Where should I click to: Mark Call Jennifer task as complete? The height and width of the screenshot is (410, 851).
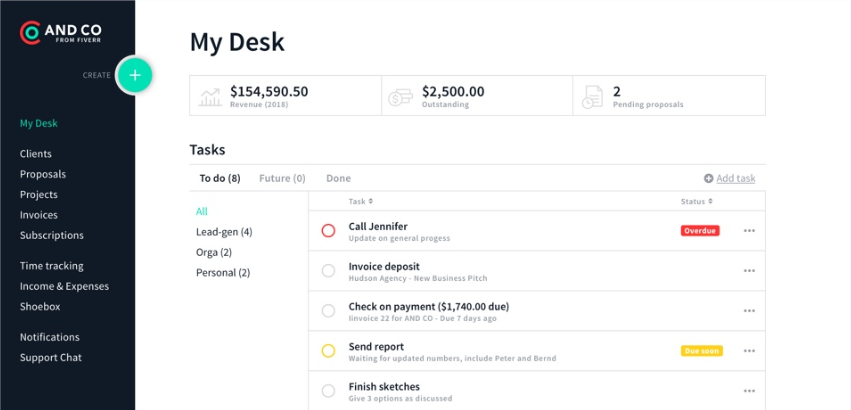[328, 231]
